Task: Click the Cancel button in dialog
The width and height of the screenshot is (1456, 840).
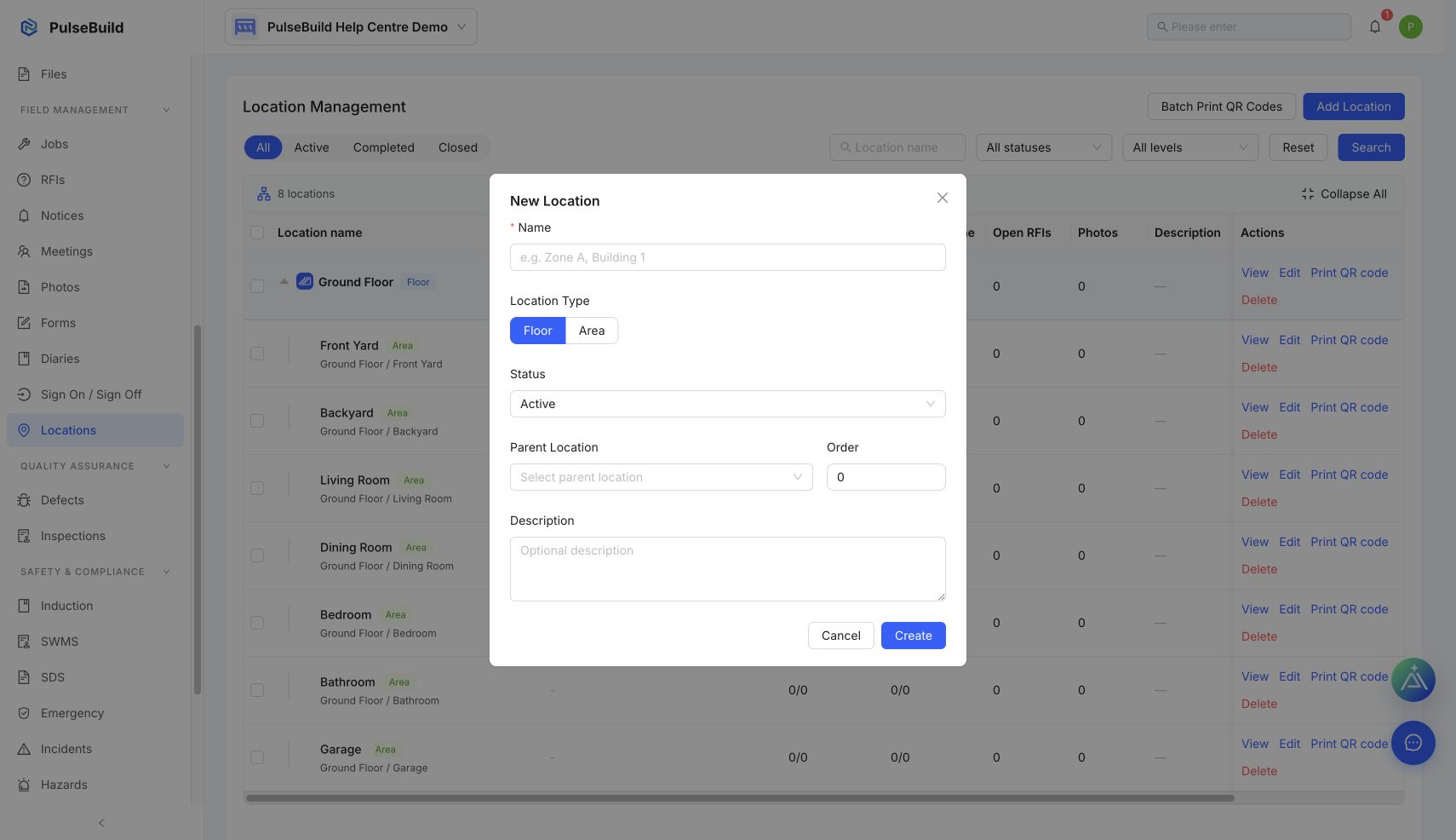Action: [x=840, y=636]
